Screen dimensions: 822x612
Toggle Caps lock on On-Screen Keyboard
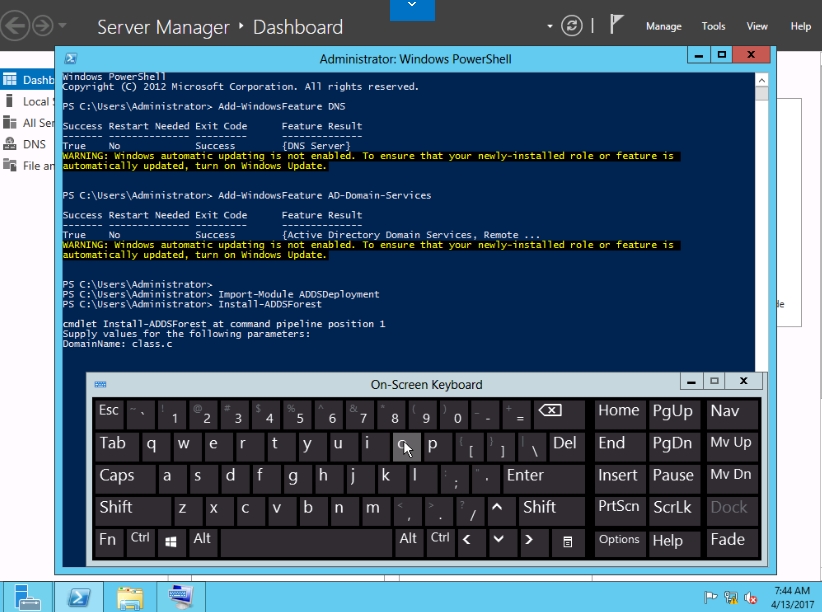point(117,476)
